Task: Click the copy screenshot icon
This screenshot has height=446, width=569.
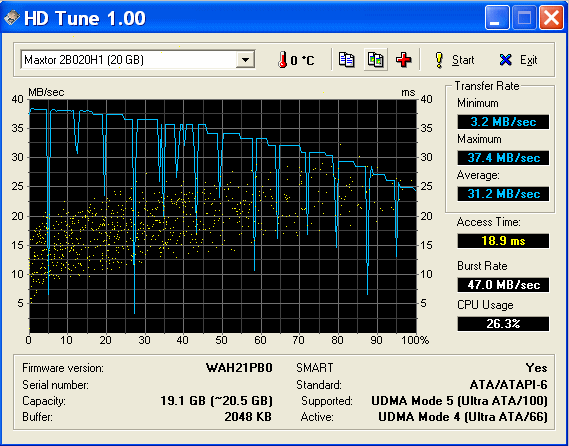Action: tap(375, 60)
